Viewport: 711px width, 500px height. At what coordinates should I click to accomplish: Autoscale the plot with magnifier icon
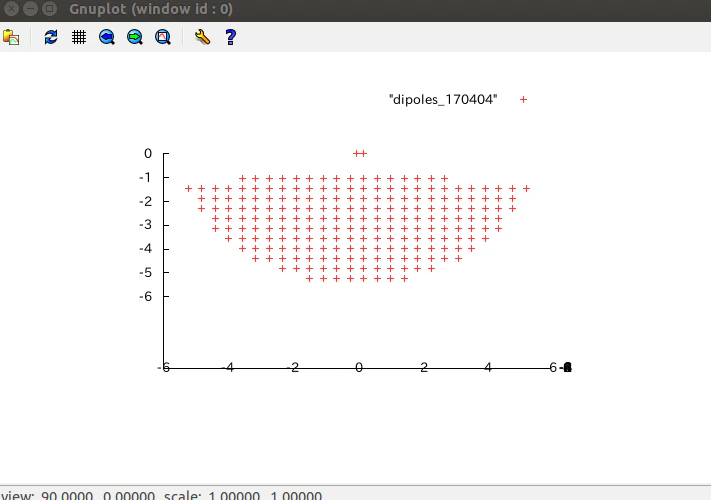(x=163, y=37)
